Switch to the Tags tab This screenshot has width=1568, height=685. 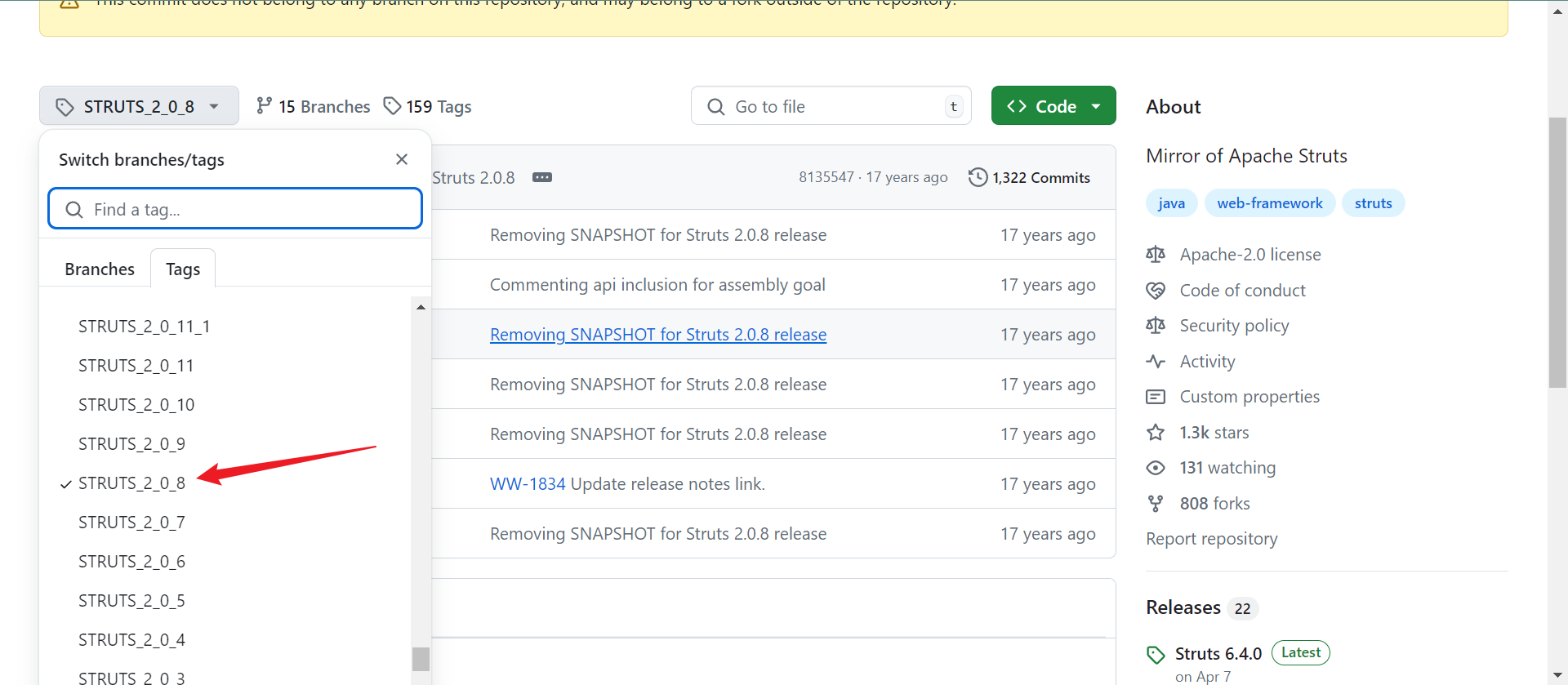(x=183, y=269)
